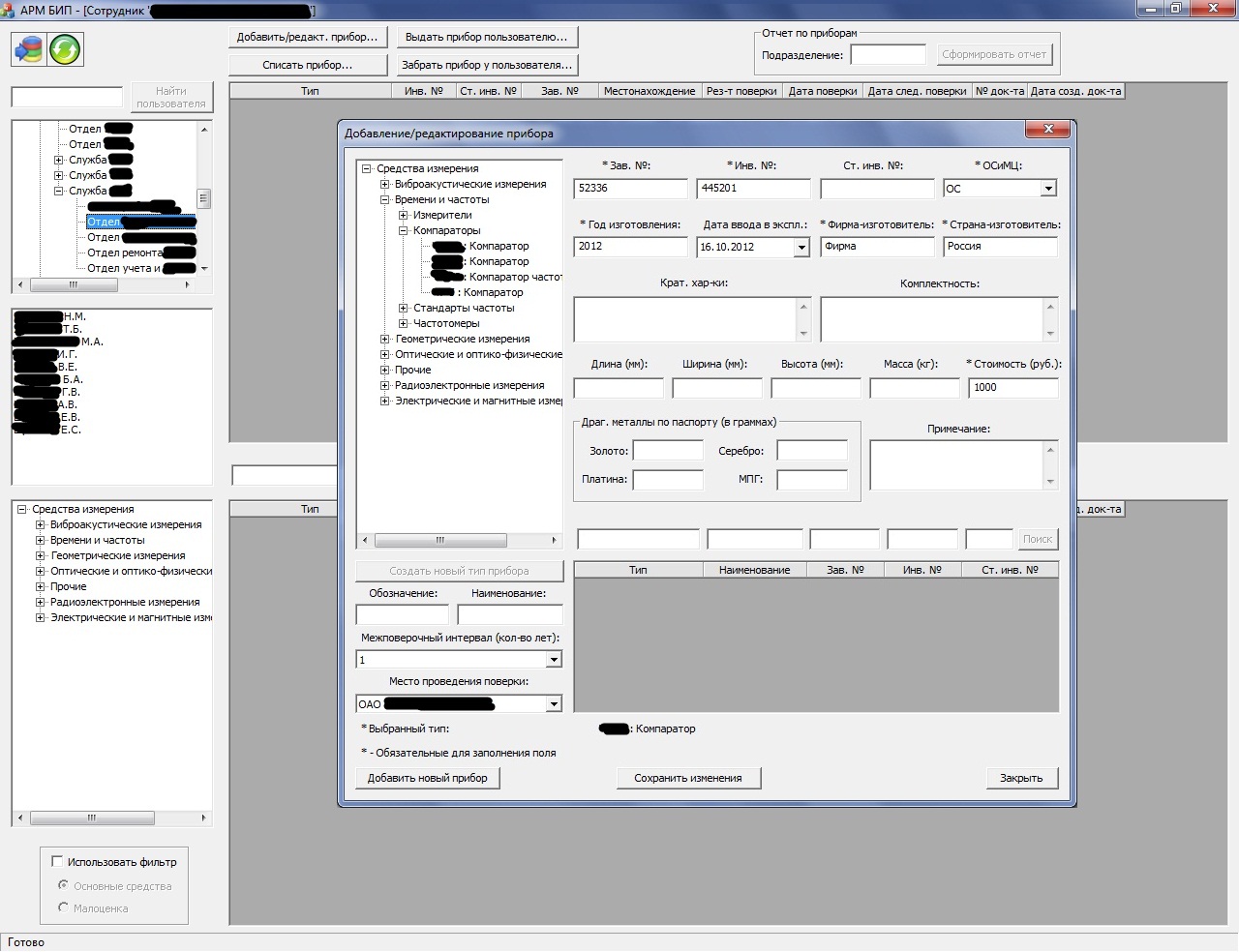
Task: Click horizontal scrollbar under dialog device tree
Action: pyautogui.click(x=440, y=540)
